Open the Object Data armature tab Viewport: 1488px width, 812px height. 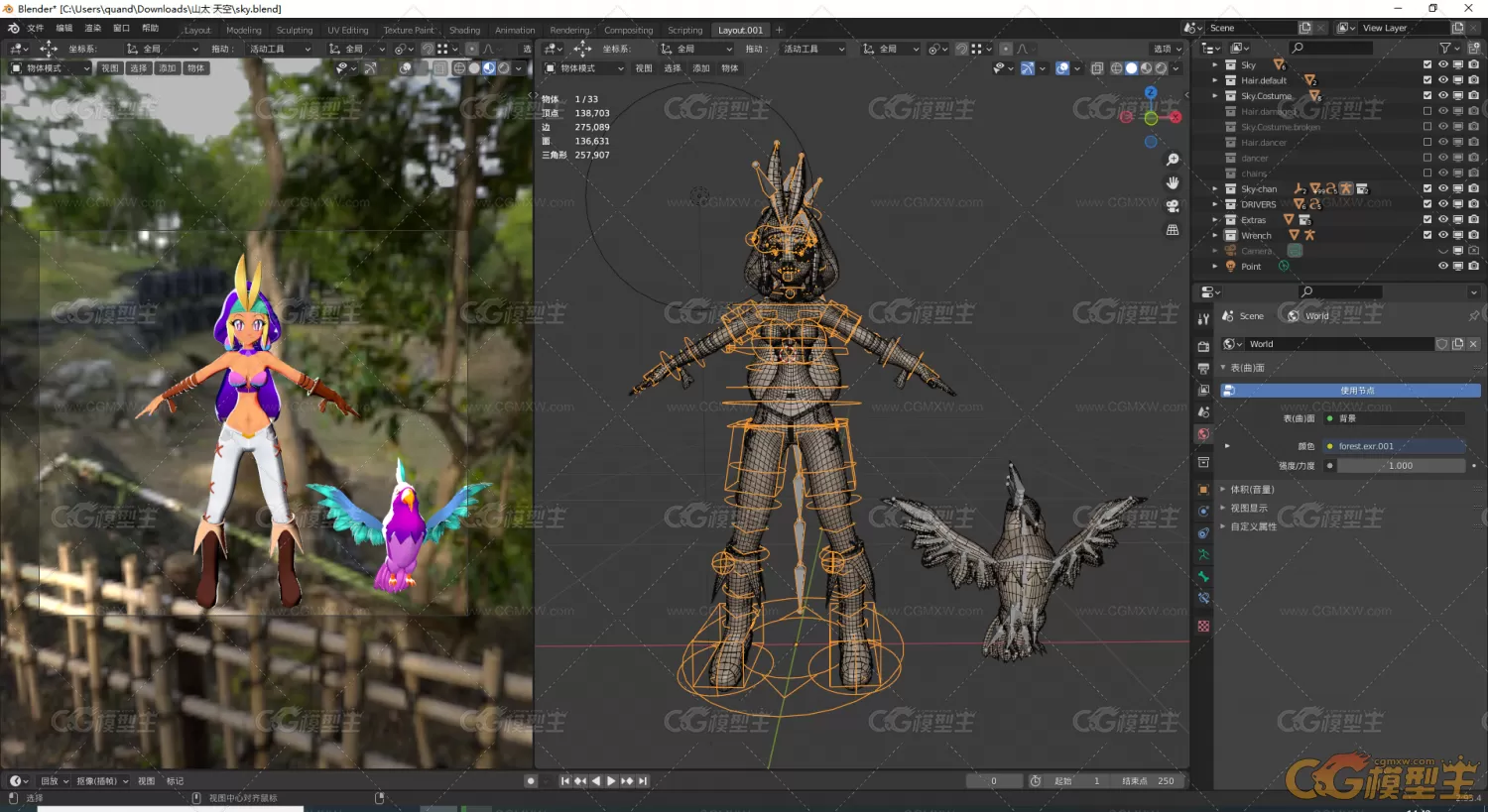point(1203,555)
